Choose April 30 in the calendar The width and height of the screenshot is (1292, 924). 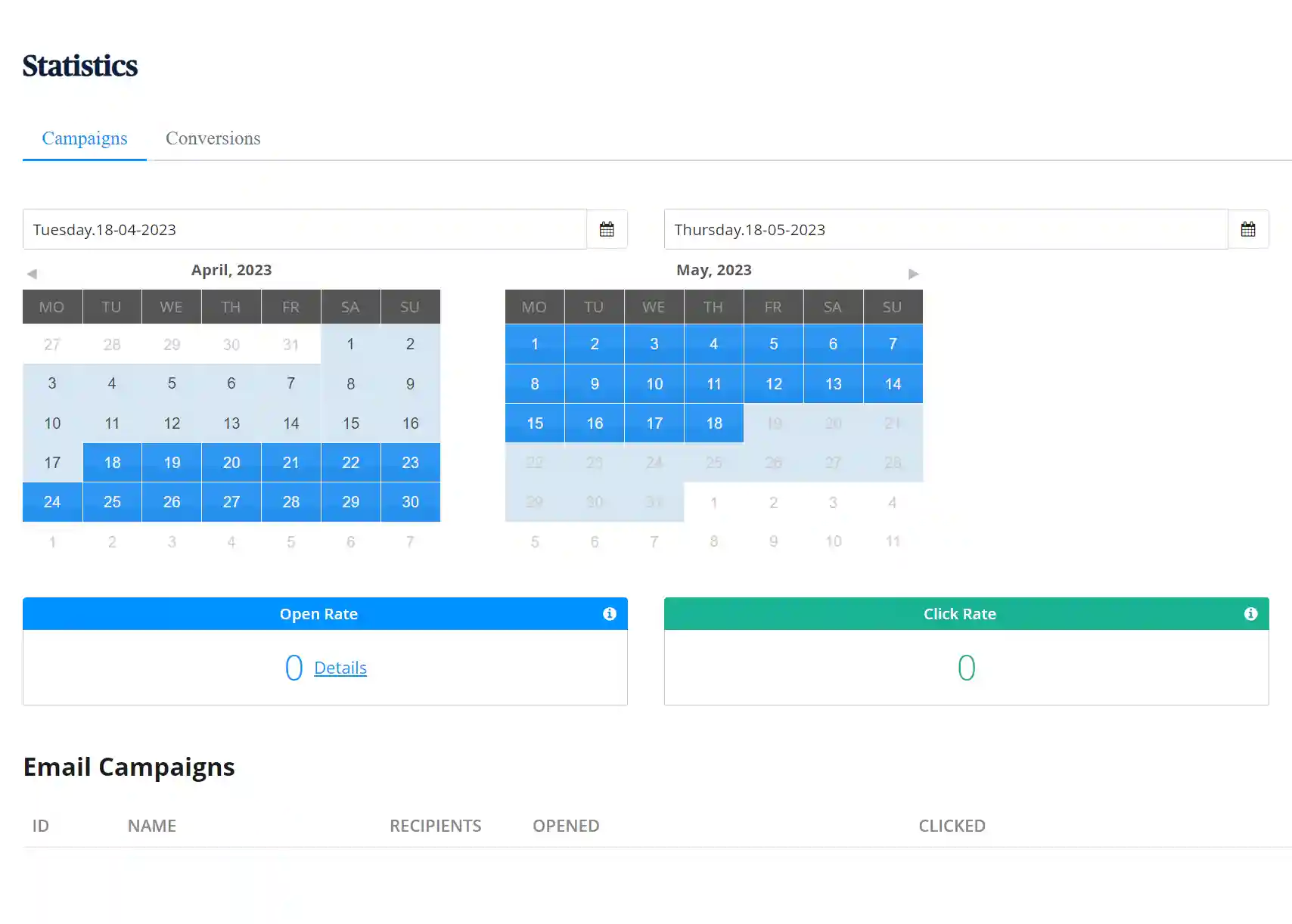click(410, 502)
